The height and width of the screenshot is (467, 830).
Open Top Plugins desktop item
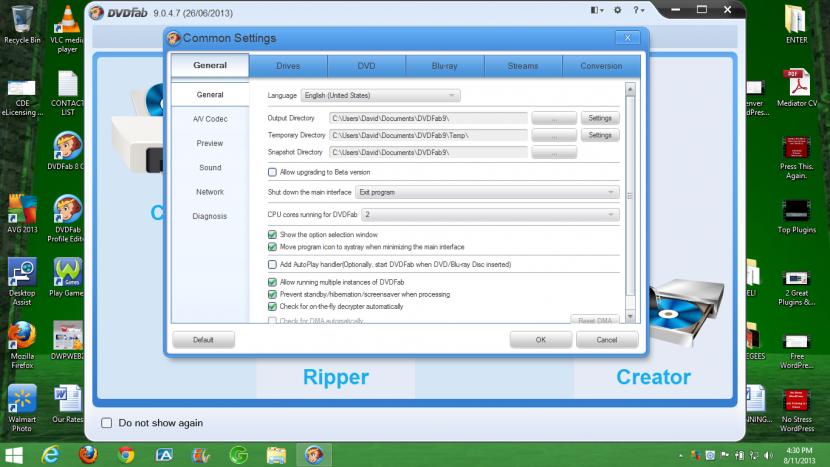pyautogui.click(x=797, y=216)
